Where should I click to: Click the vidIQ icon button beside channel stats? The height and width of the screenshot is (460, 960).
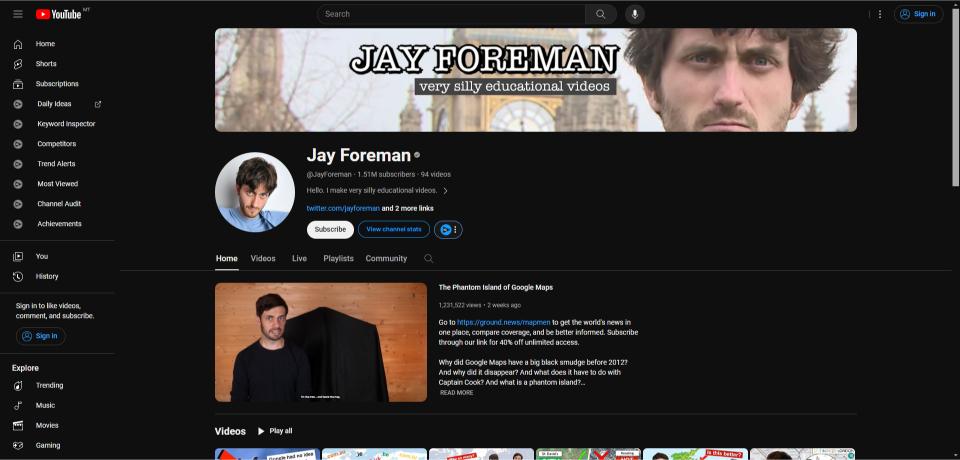click(x=448, y=230)
